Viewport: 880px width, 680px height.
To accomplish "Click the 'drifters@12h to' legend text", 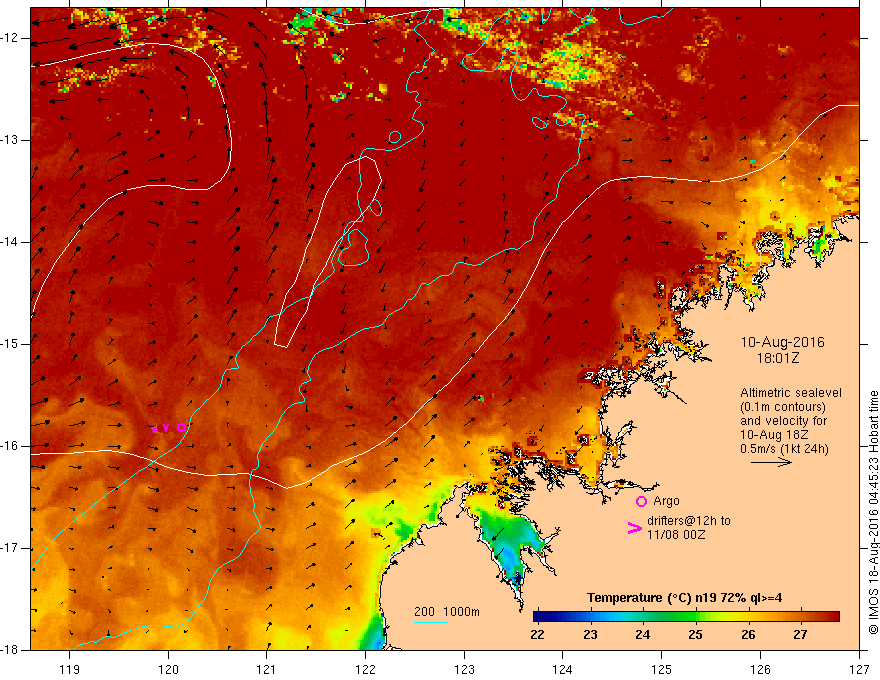I will tap(689, 521).
